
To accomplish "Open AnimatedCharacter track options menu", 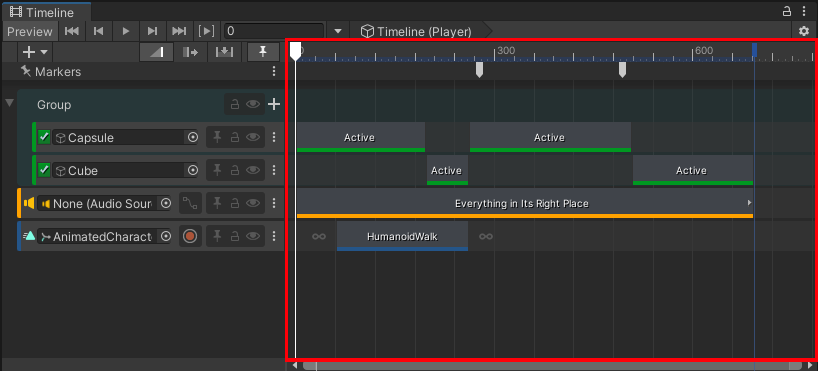I will (274, 236).
